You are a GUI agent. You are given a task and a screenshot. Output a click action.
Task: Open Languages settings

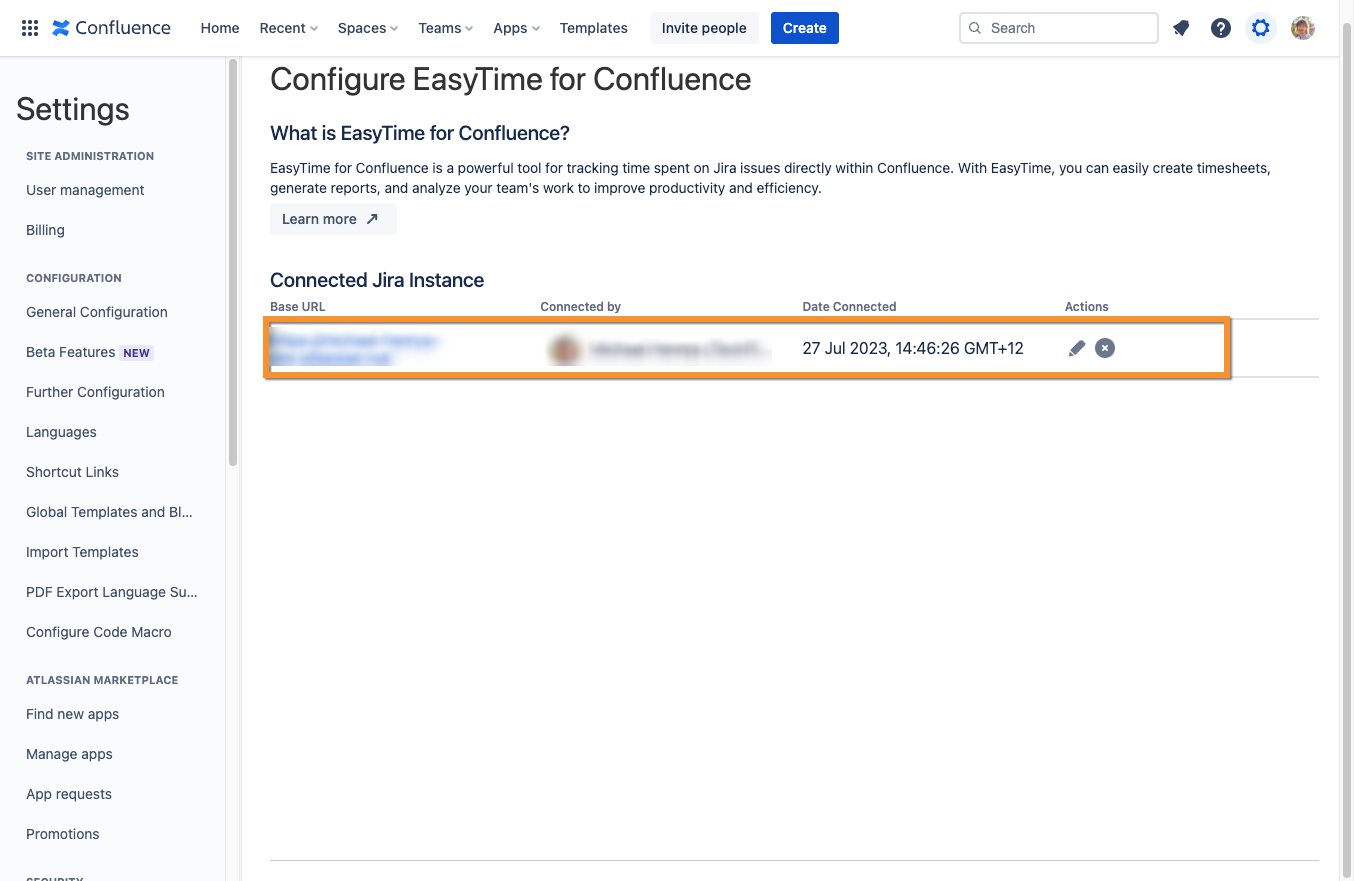[61, 432]
